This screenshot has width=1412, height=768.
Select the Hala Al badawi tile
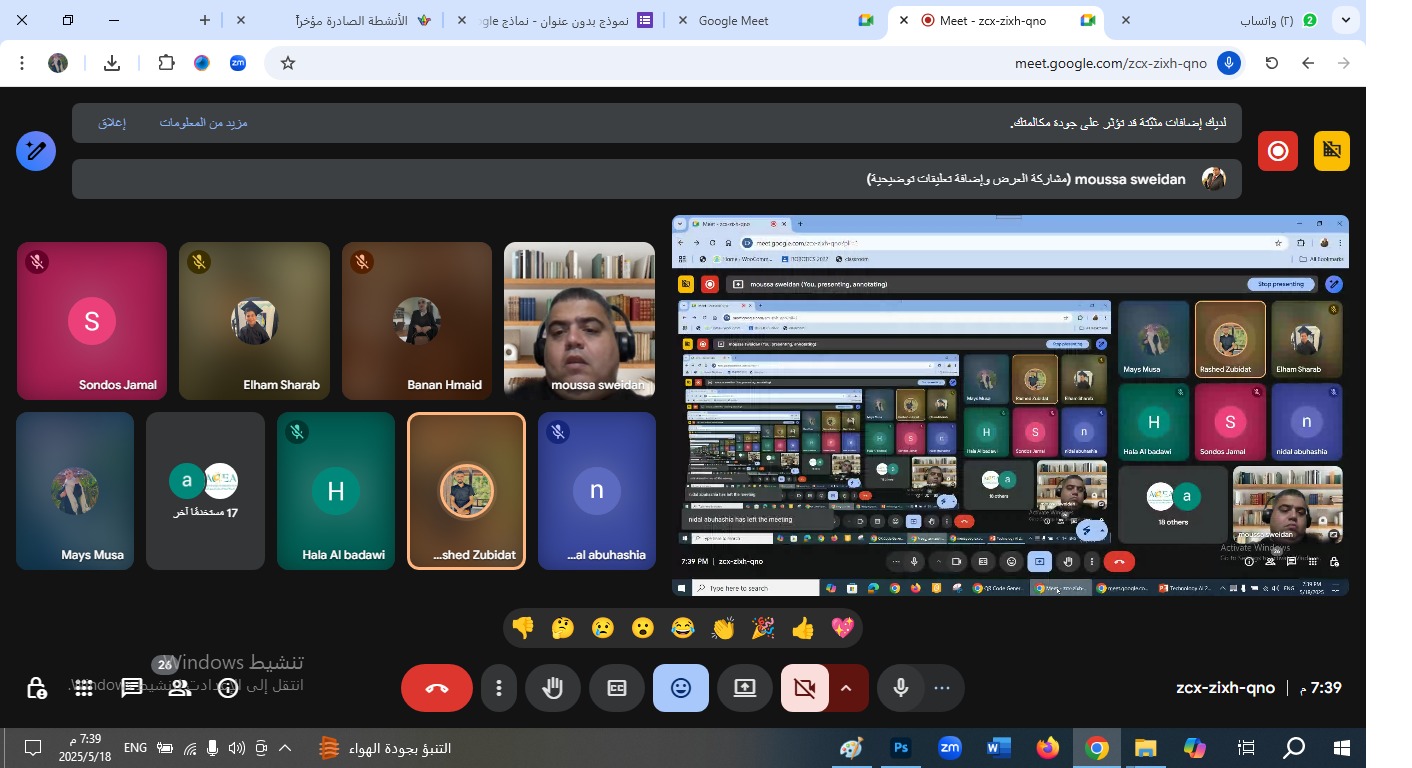pos(336,491)
